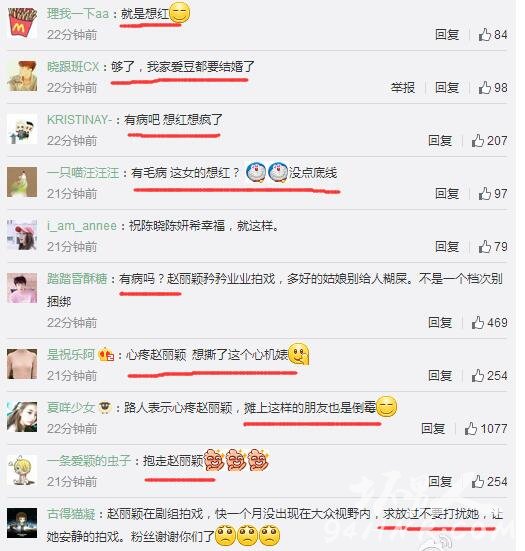Like the comment with 84 thumbs-up
This screenshot has width=525, height=551.
tap(485, 34)
